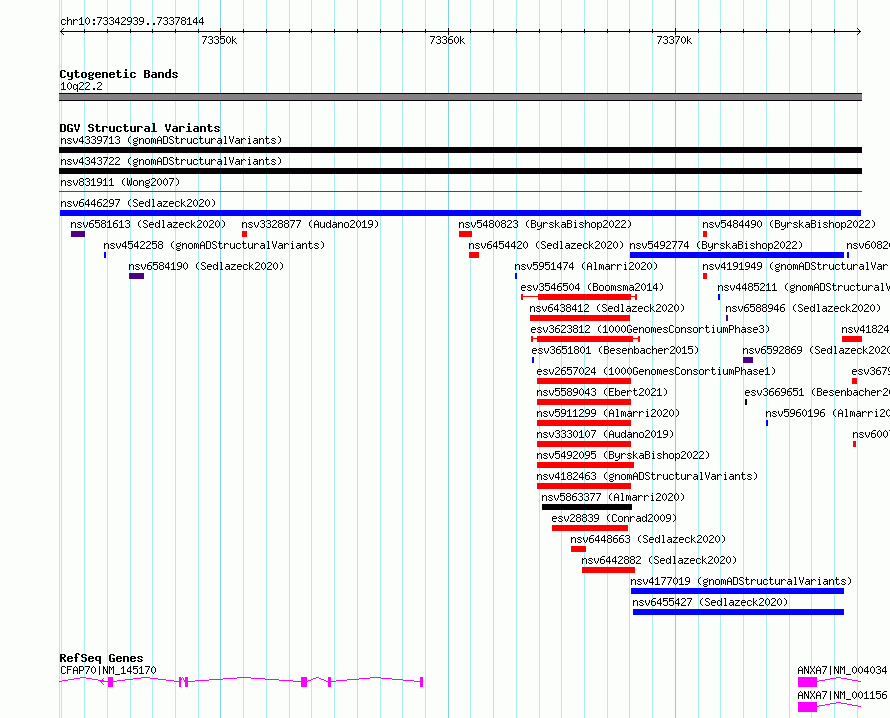Click nsv4485211 gnomAD variant label
The height and width of the screenshot is (718, 890).
[803, 287]
